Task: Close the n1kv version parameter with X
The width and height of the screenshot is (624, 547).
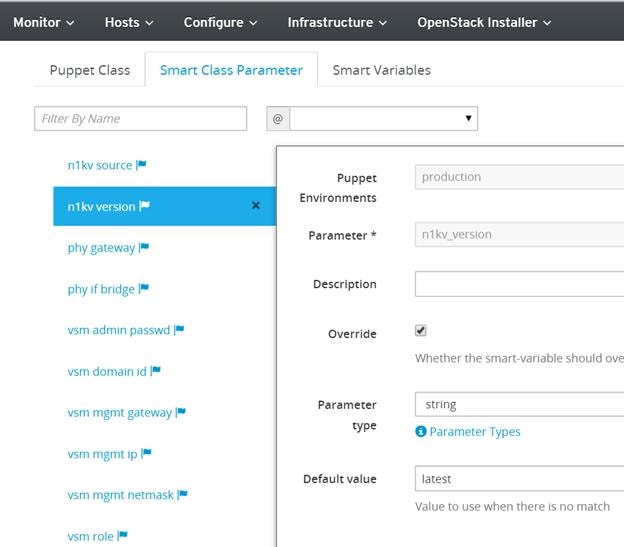Action: pyautogui.click(x=256, y=205)
